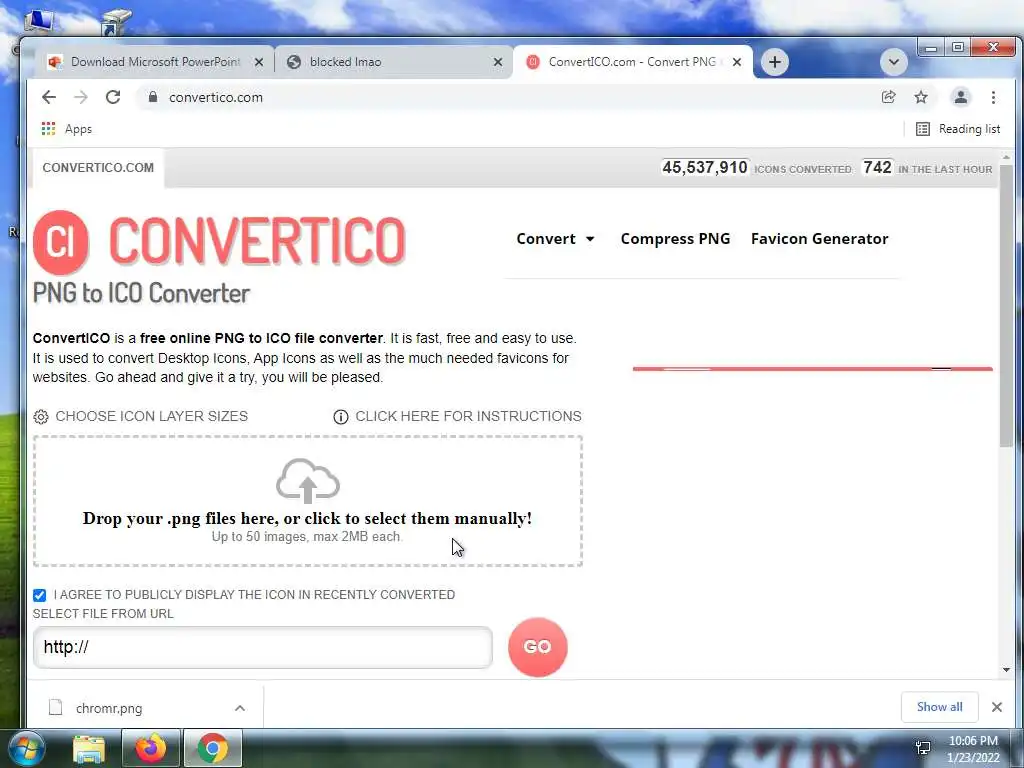Close the downloads bar
1024x768 pixels.
(x=997, y=707)
